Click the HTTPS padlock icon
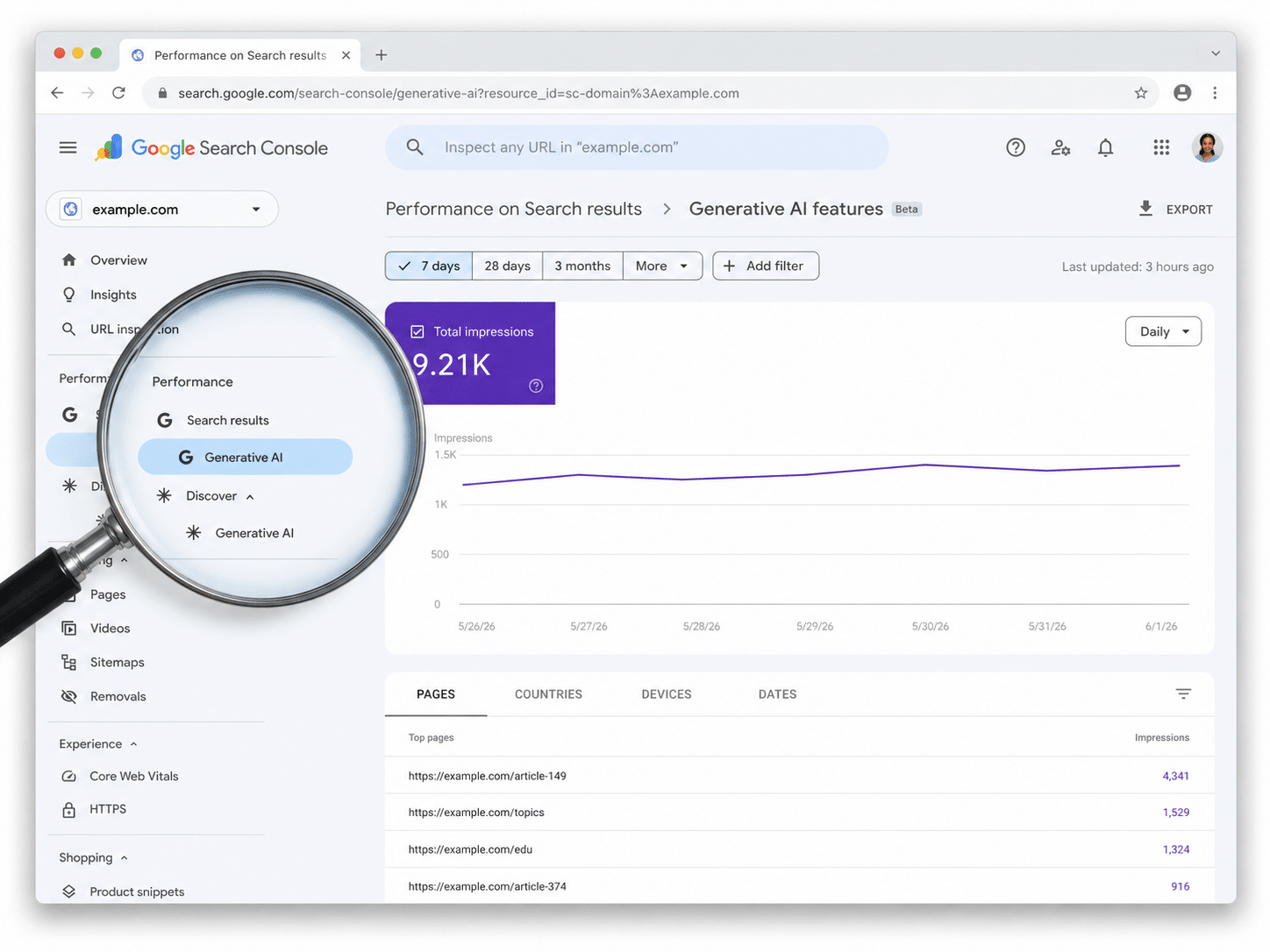The height and width of the screenshot is (952, 1270). pos(69,810)
